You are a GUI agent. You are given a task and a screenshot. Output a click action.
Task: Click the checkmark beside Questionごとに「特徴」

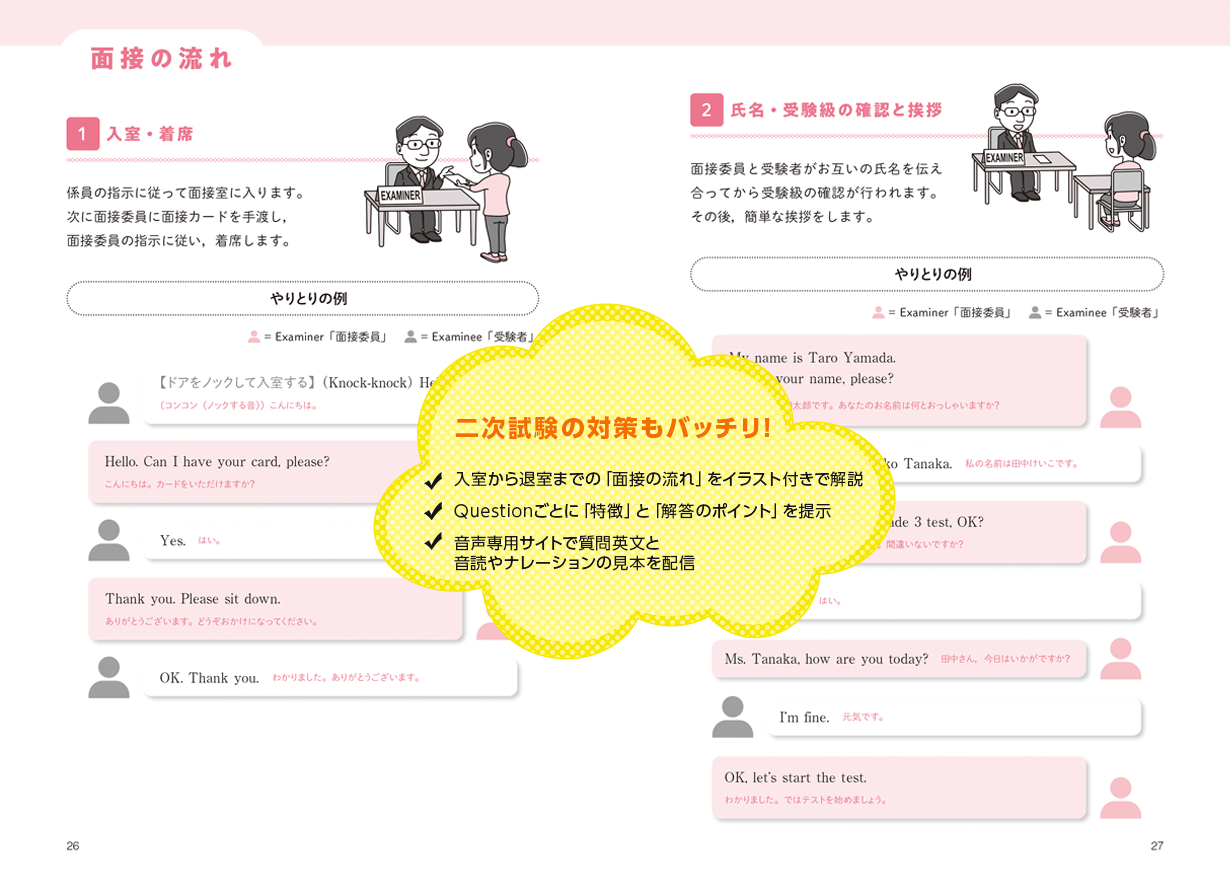tap(433, 511)
